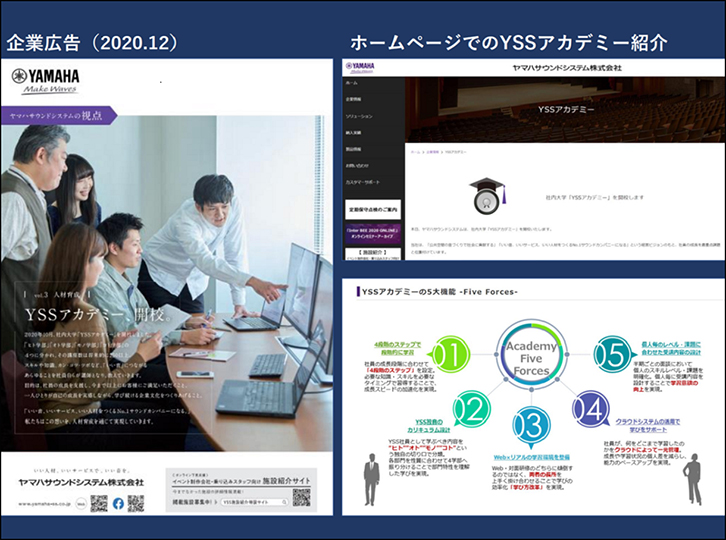Click the 個人毎のレベル・課題に合わせた受講内容の設計 heading link
Screen dimensions: 726x540
[671, 348]
